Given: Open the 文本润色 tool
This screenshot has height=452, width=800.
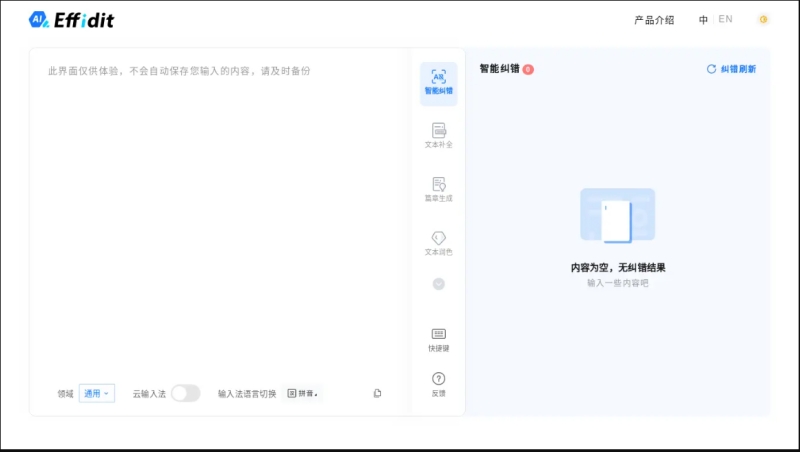Looking at the screenshot, I should pyautogui.click(x=438, y=243).
